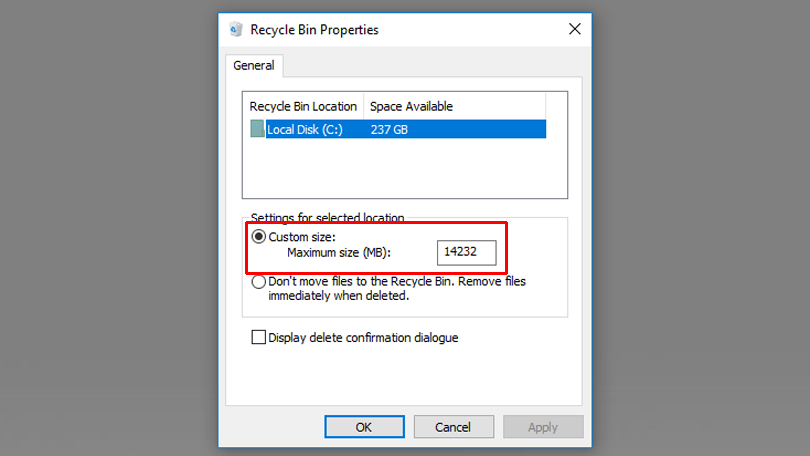This screenshot has width=810, height=456.
Task: Close the Recycle Bin Properties dialog
Action: pos(574,30)
